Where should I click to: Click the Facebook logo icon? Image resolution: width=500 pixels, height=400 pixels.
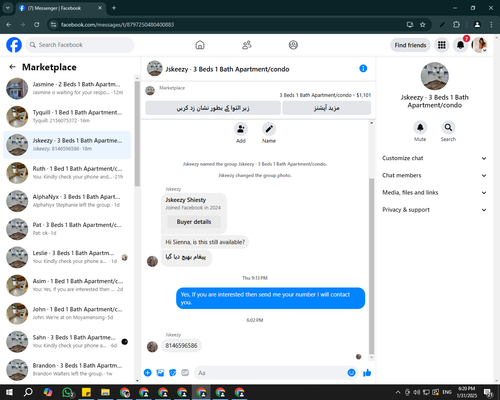(x=14, y=45)
